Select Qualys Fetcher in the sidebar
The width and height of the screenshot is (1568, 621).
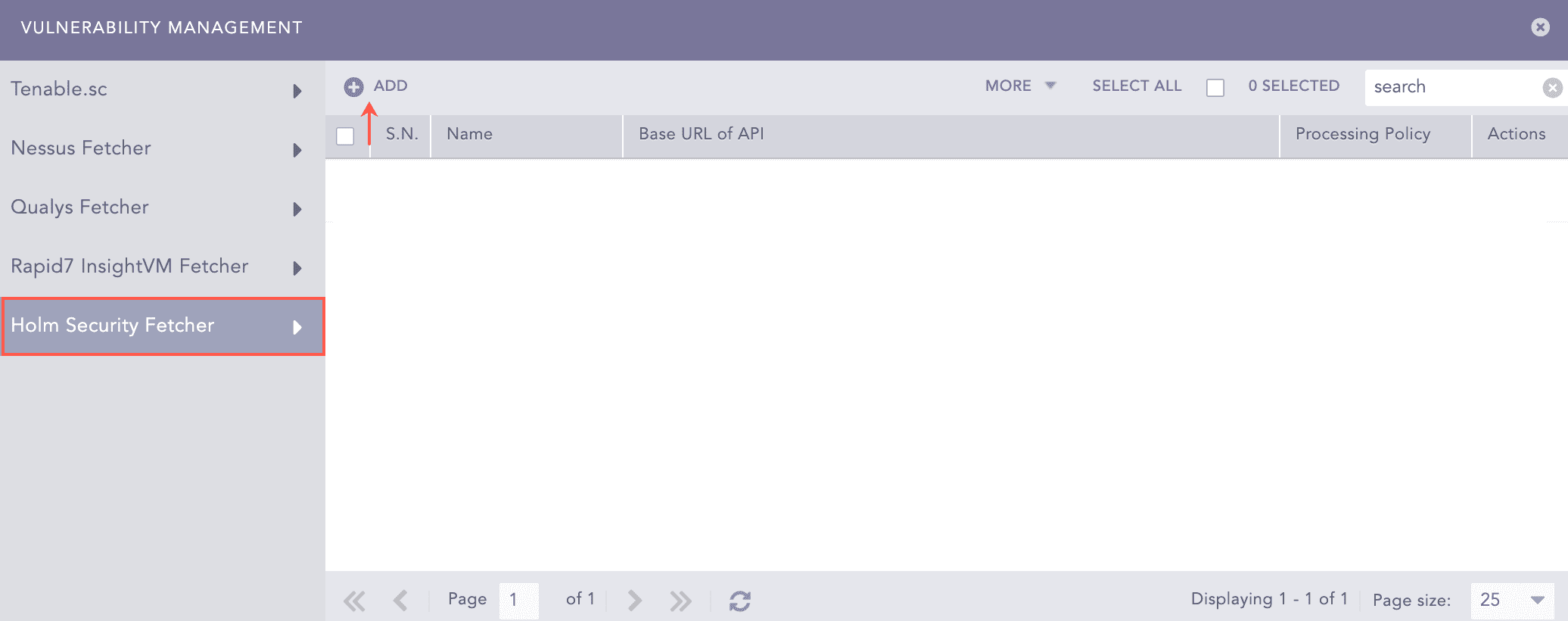point(79,208)
